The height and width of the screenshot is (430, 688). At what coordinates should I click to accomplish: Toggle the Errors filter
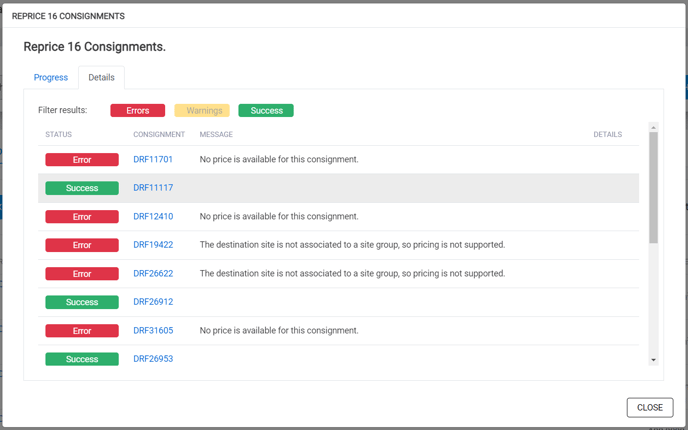[138, 111]
